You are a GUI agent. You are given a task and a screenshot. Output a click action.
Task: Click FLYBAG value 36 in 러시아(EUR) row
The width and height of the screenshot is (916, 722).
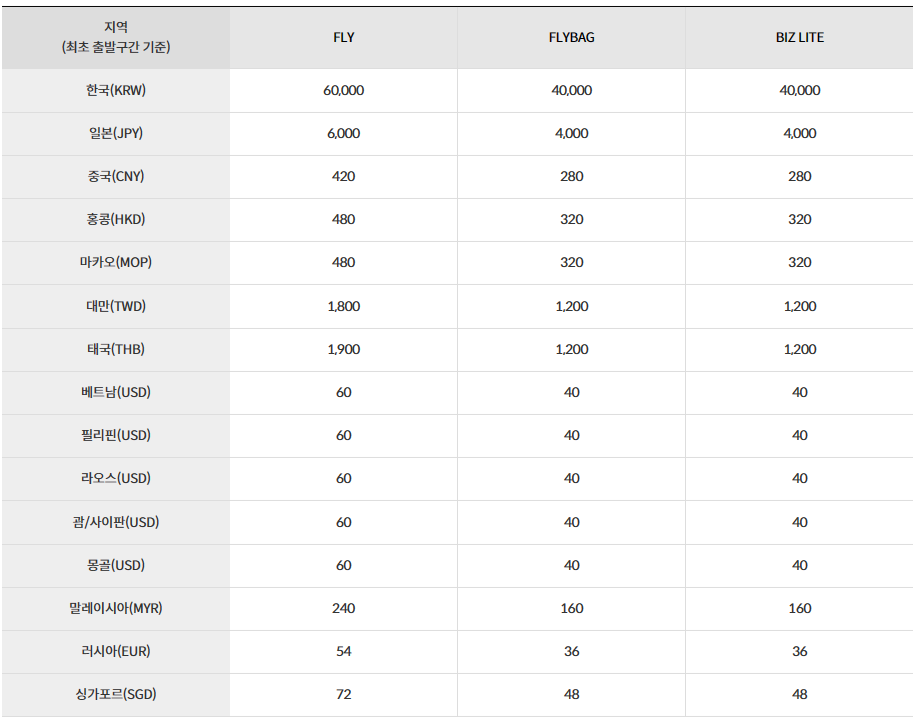click(571, 651)
